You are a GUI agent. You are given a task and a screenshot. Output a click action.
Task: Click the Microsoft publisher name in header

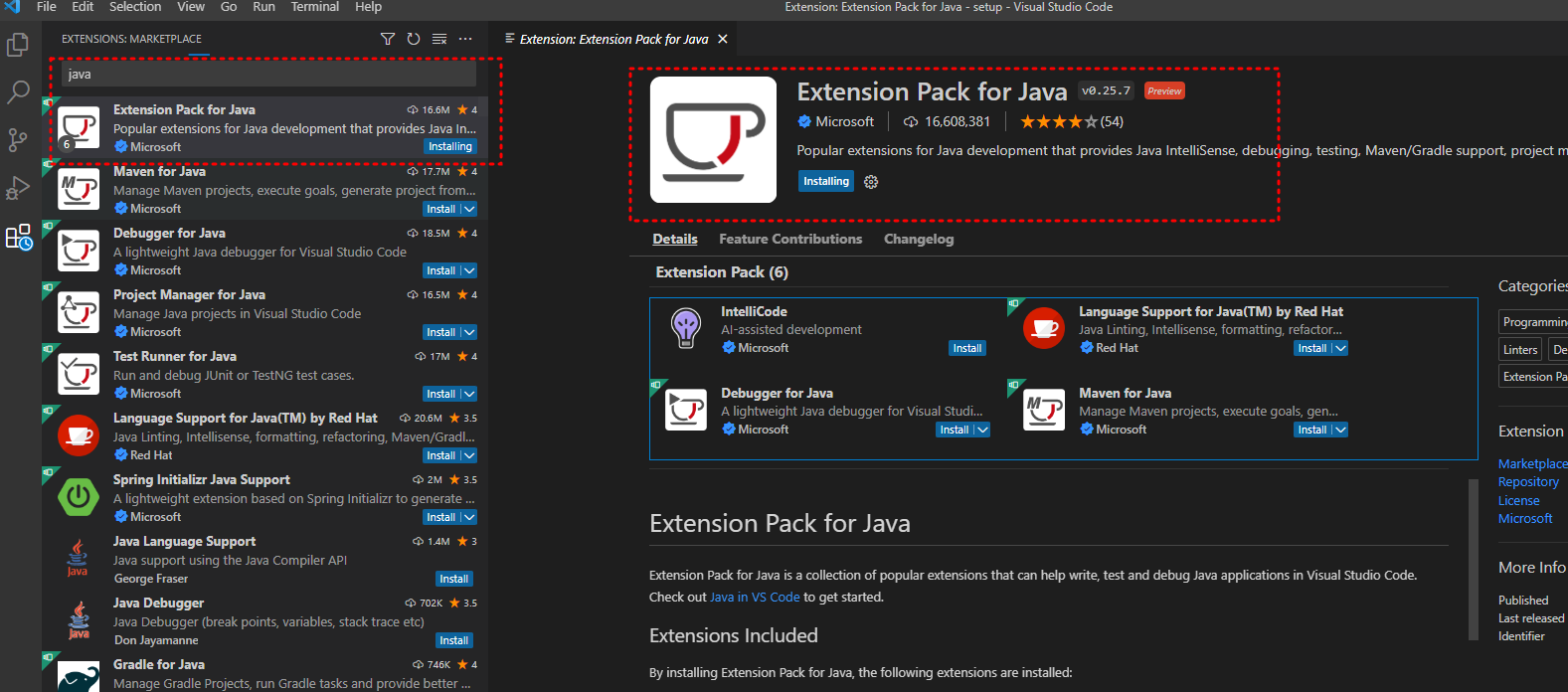point(844,121)
